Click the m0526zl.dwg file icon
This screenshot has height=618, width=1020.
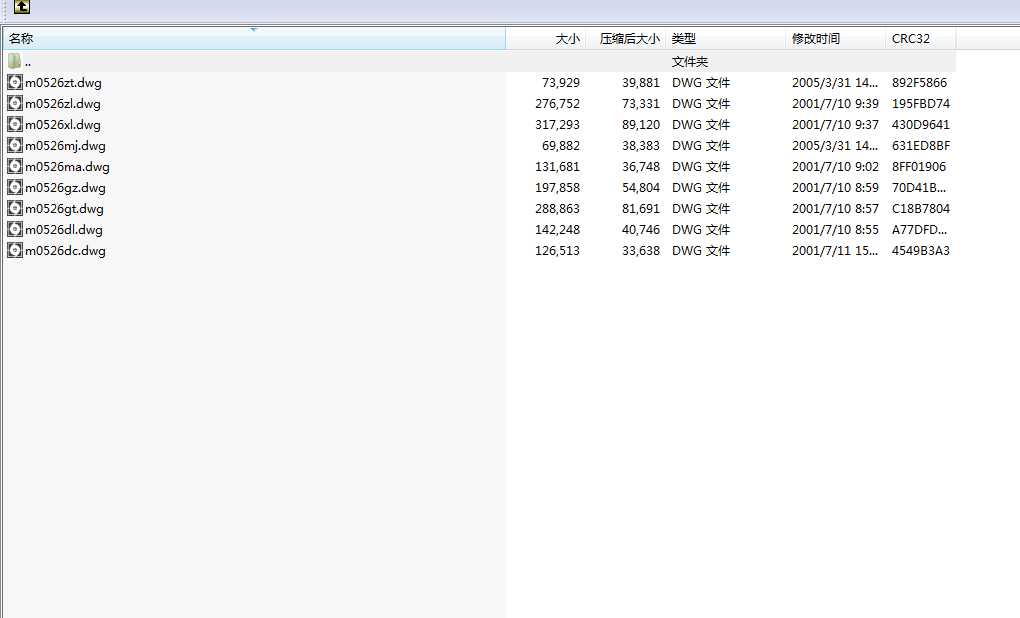[14, 103]
